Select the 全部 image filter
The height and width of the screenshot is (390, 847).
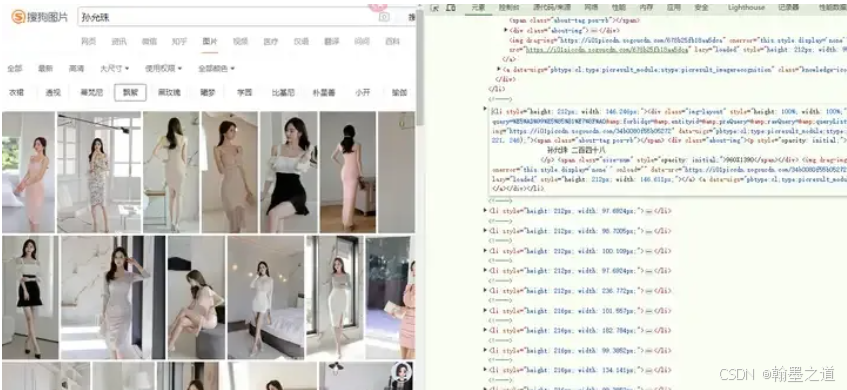tap(15, 69)
